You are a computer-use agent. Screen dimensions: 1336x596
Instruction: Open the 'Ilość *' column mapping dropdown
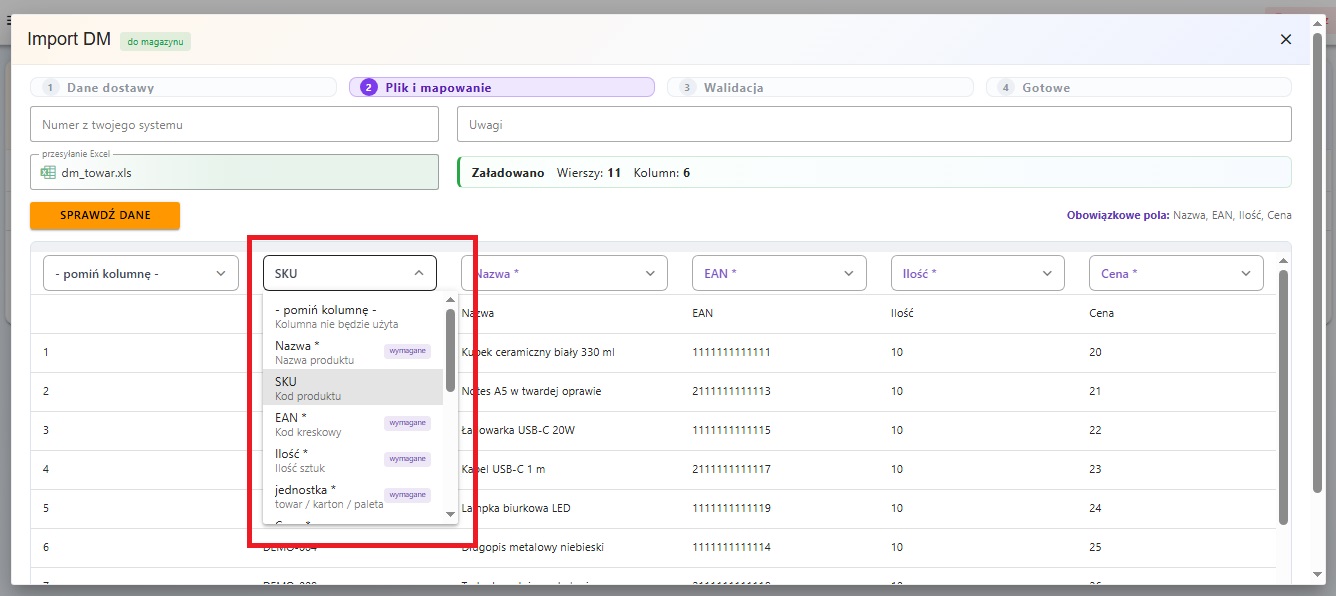(x=977, y=273)
